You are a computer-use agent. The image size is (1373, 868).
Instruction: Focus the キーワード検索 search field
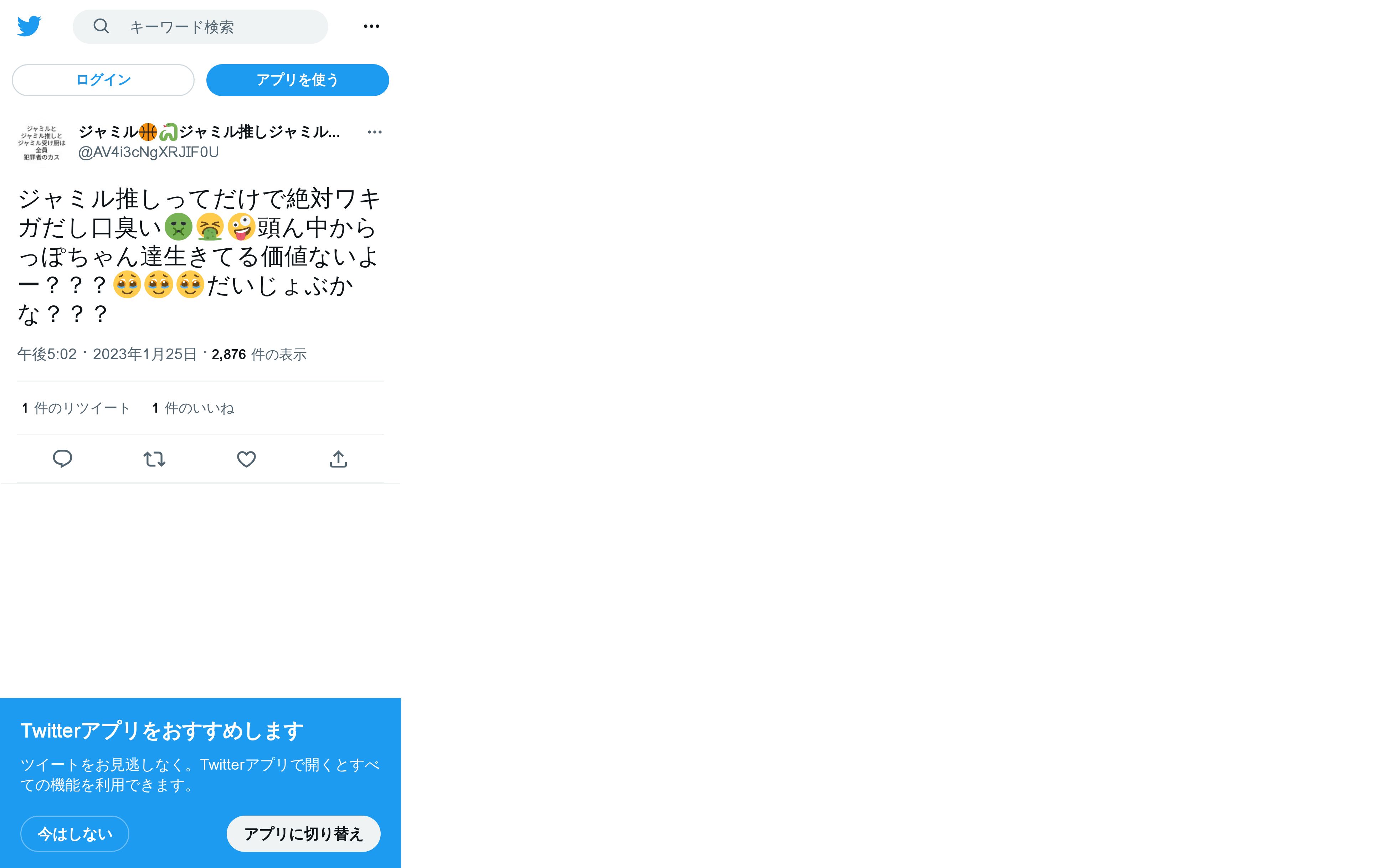click(x=201, y=27)
